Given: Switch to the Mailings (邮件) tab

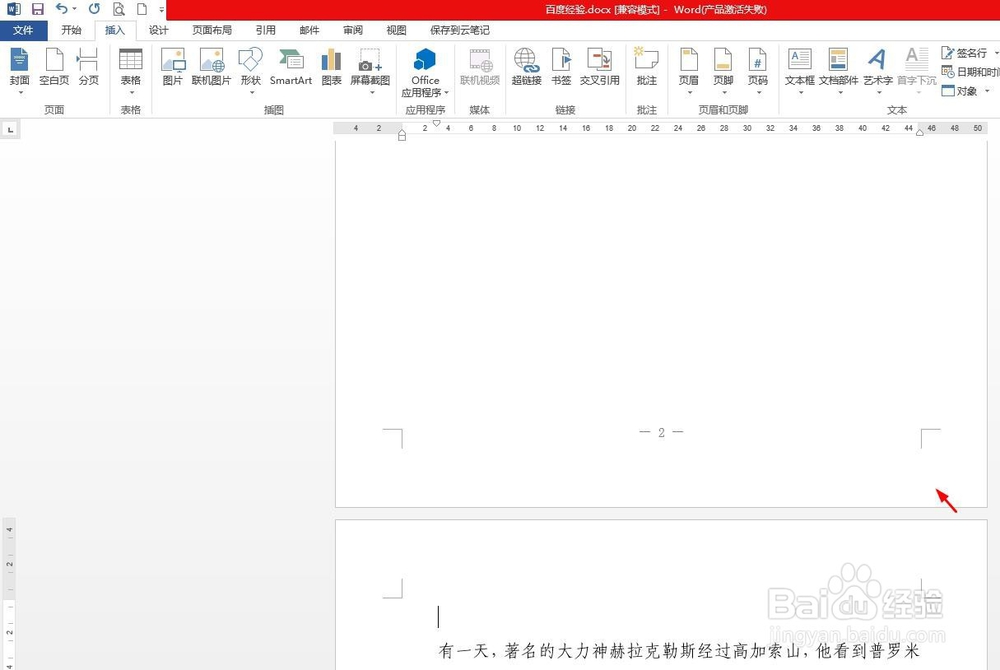Looking at the screenshot, I should (x=309, y=30).
